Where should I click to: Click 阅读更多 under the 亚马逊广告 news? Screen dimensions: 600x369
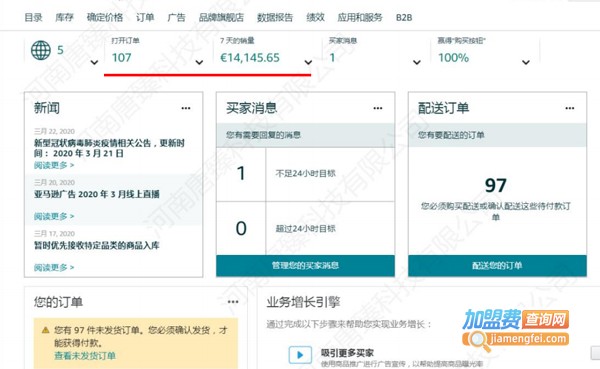pyautogui.click(x=54, y=216)
